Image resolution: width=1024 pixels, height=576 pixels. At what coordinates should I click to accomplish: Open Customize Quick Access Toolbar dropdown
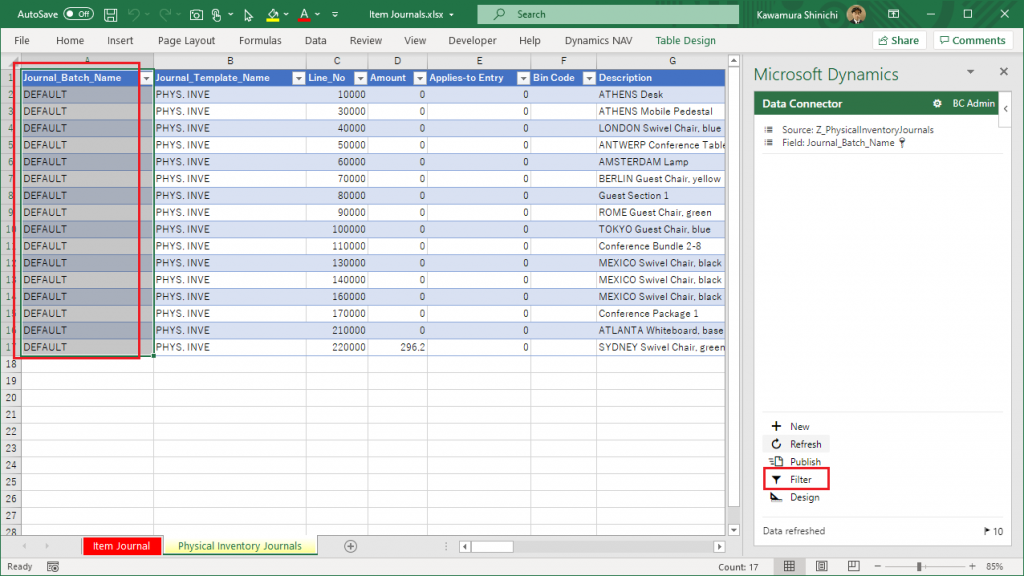point(335,14)
